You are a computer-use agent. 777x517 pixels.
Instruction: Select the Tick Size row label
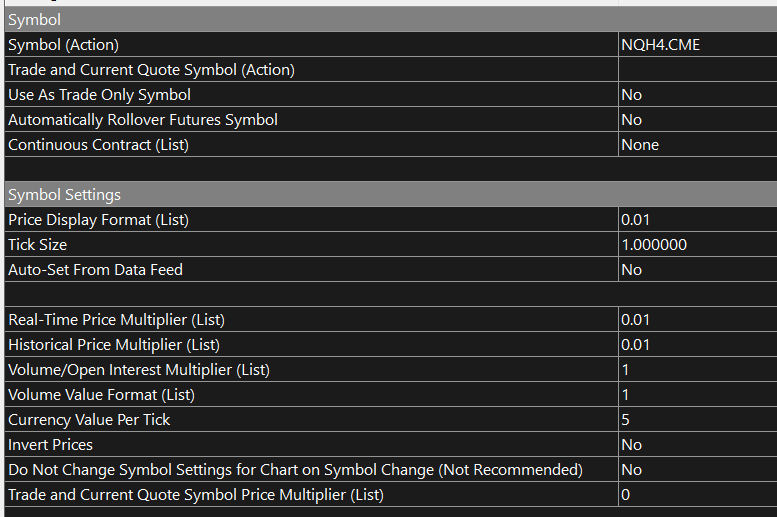[x=37, y=245]
